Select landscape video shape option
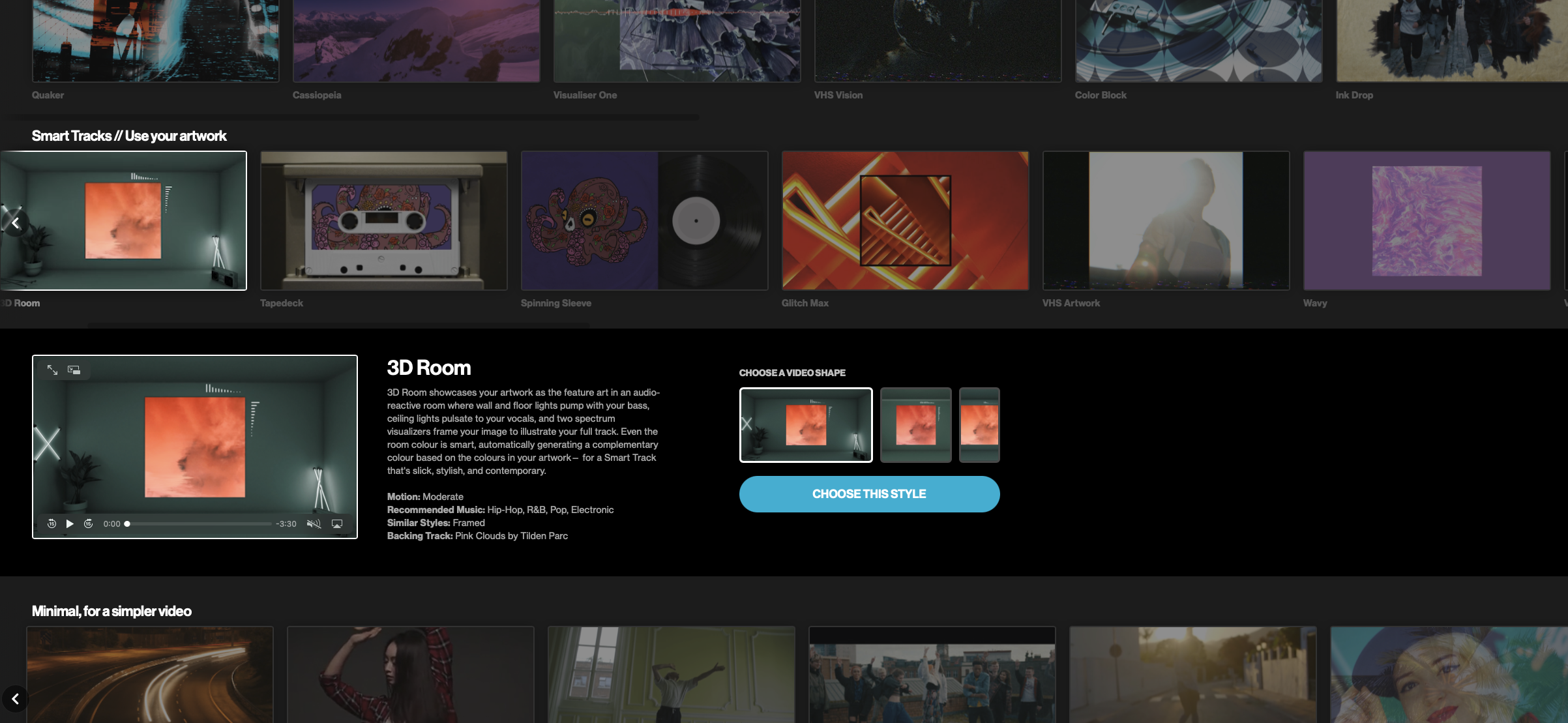The height and width of the screenshot is (723, 1568). [x=806, y=425]
